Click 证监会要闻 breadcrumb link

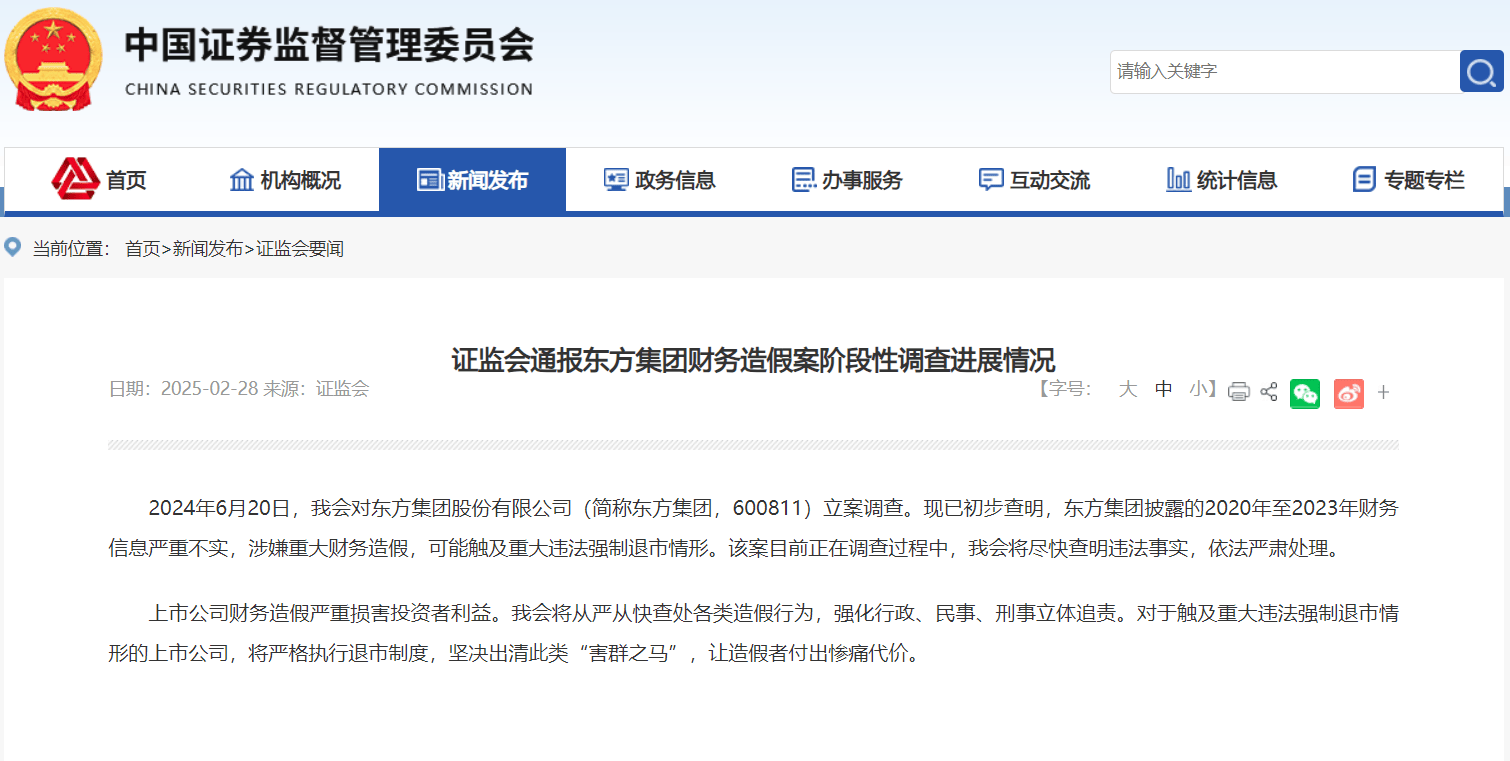tap(300, 249)
